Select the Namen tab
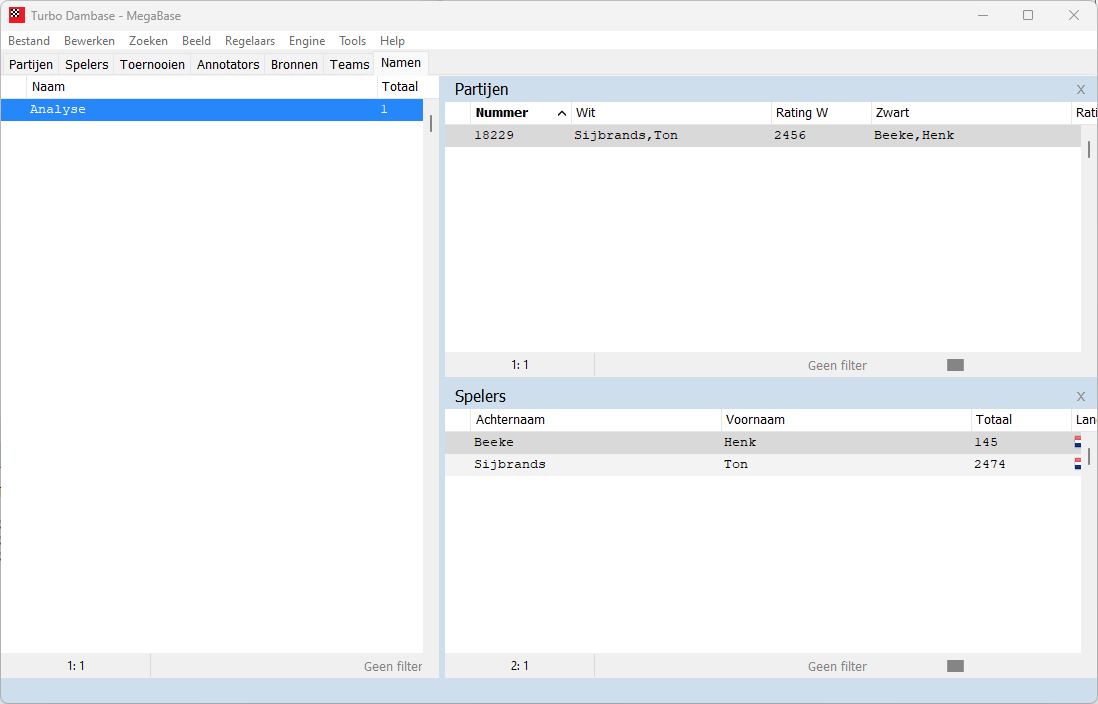 tap(401, 63)
